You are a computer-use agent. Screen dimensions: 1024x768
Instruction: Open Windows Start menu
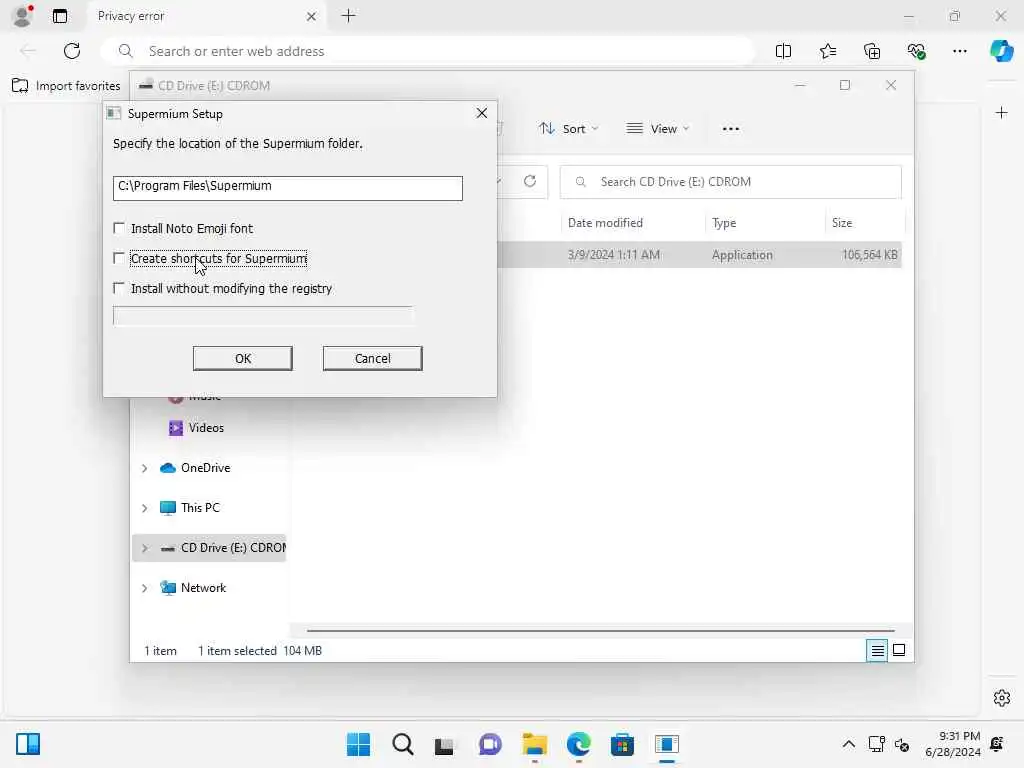coord(358,744)
